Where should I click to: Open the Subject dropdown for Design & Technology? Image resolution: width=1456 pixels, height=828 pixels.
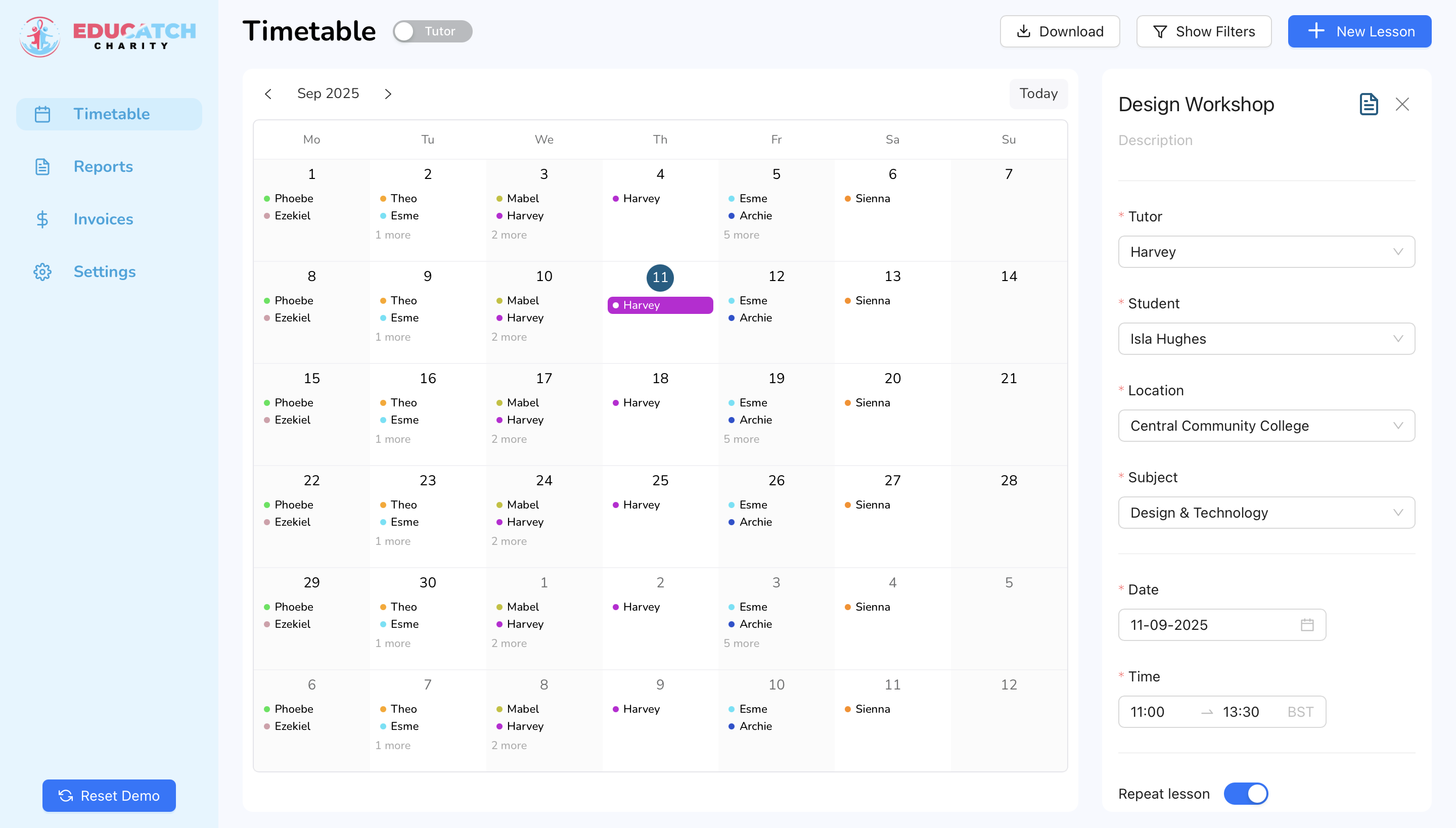[x=1266, y=513]
